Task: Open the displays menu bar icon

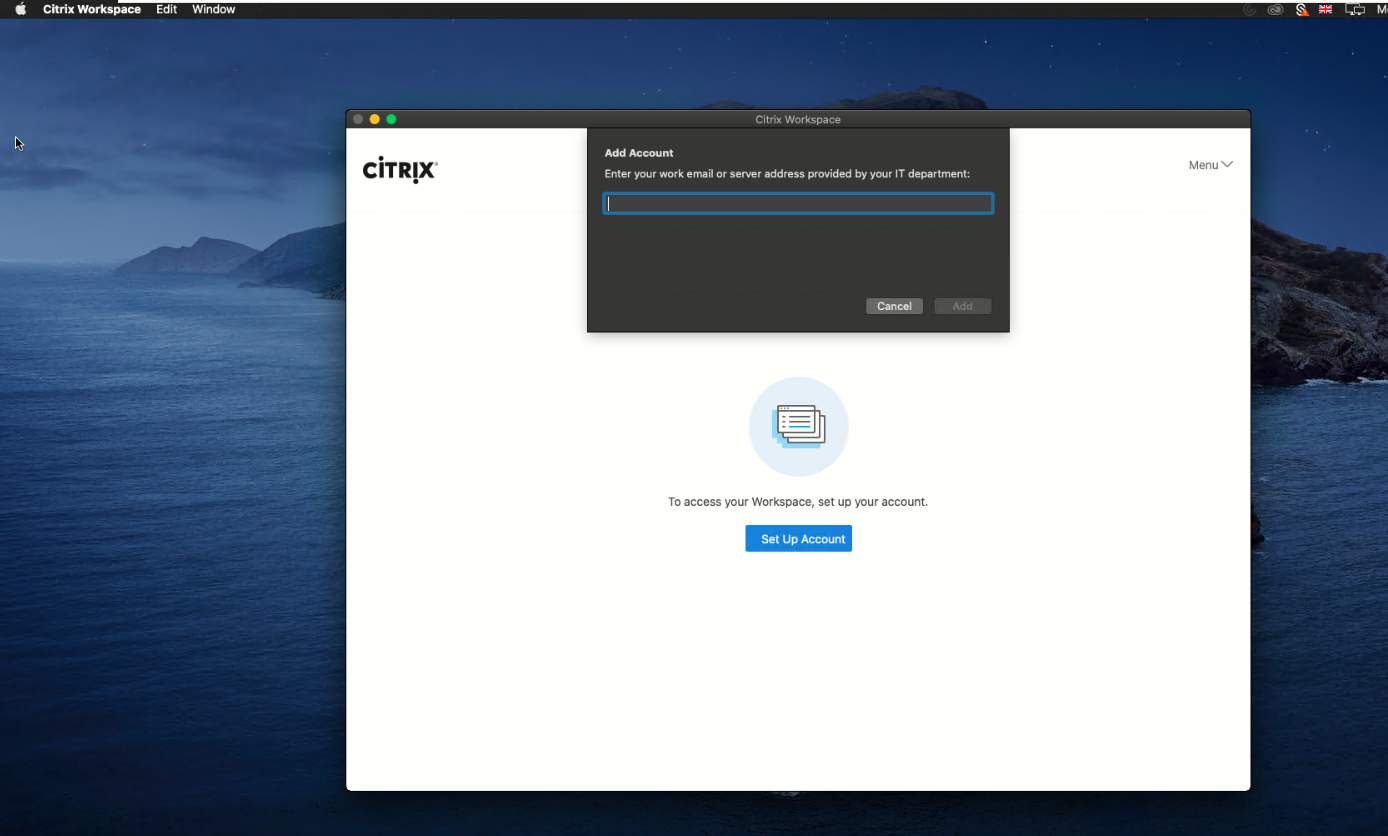Action: coord(1355,10)
